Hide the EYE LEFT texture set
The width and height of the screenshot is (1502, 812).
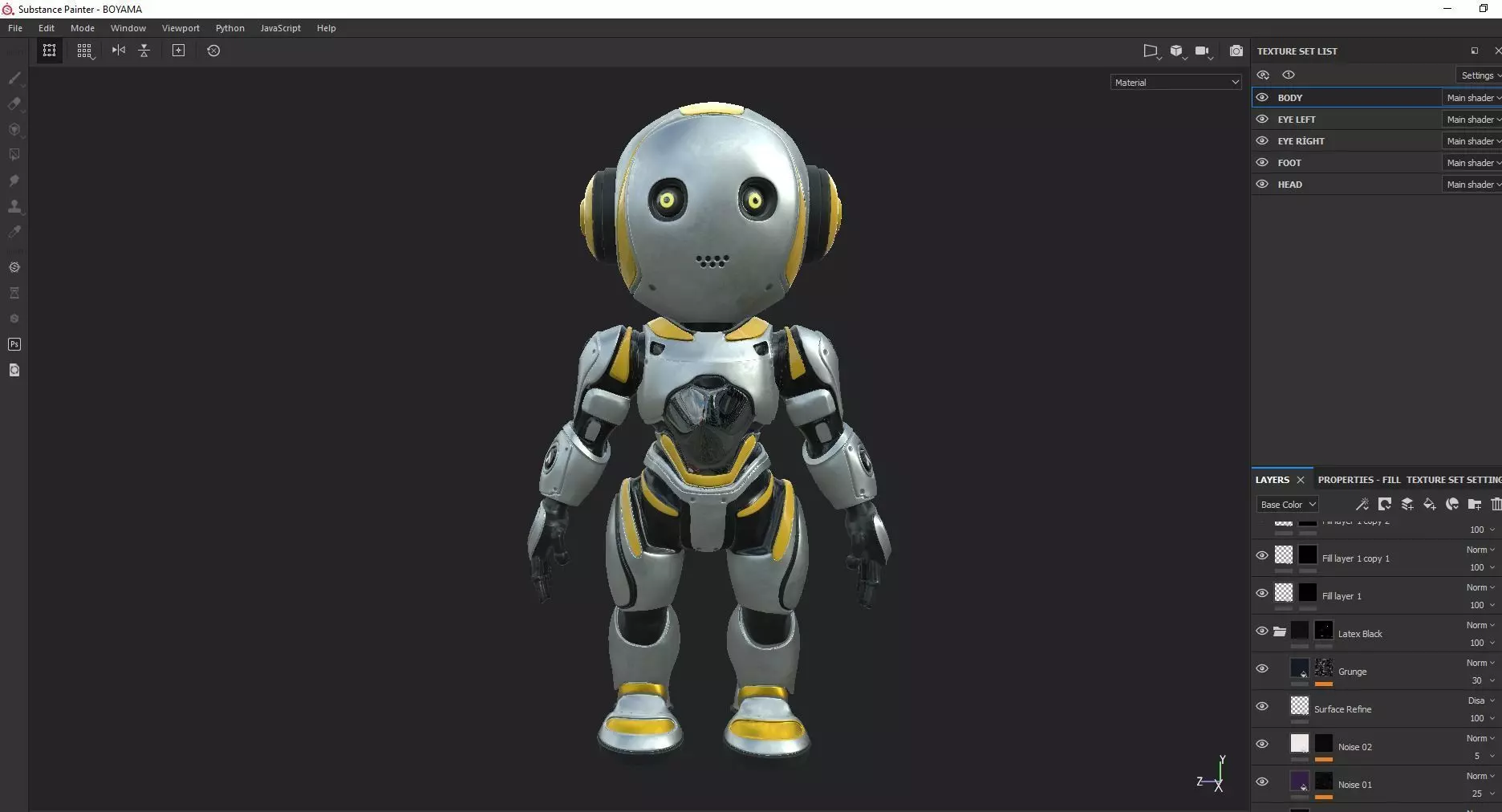(1262, 119)
